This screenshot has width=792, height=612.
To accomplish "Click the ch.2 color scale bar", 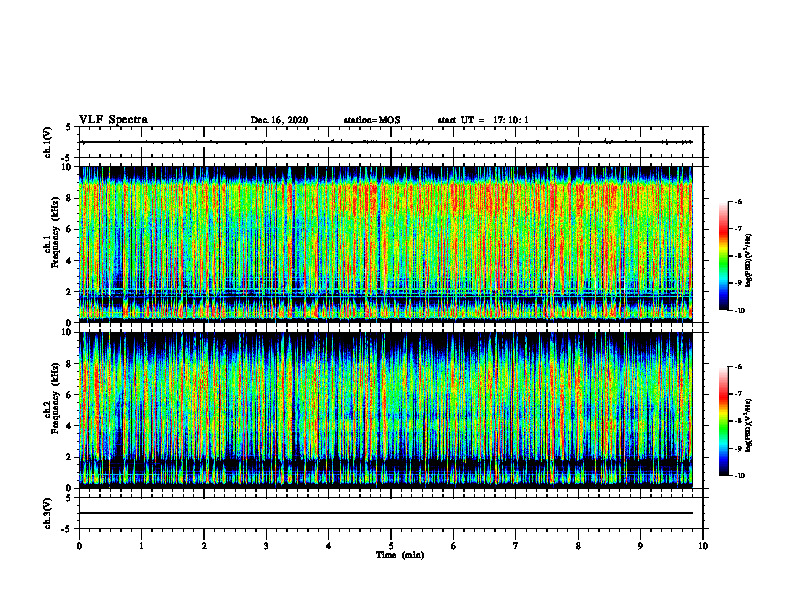I will 723,421.
